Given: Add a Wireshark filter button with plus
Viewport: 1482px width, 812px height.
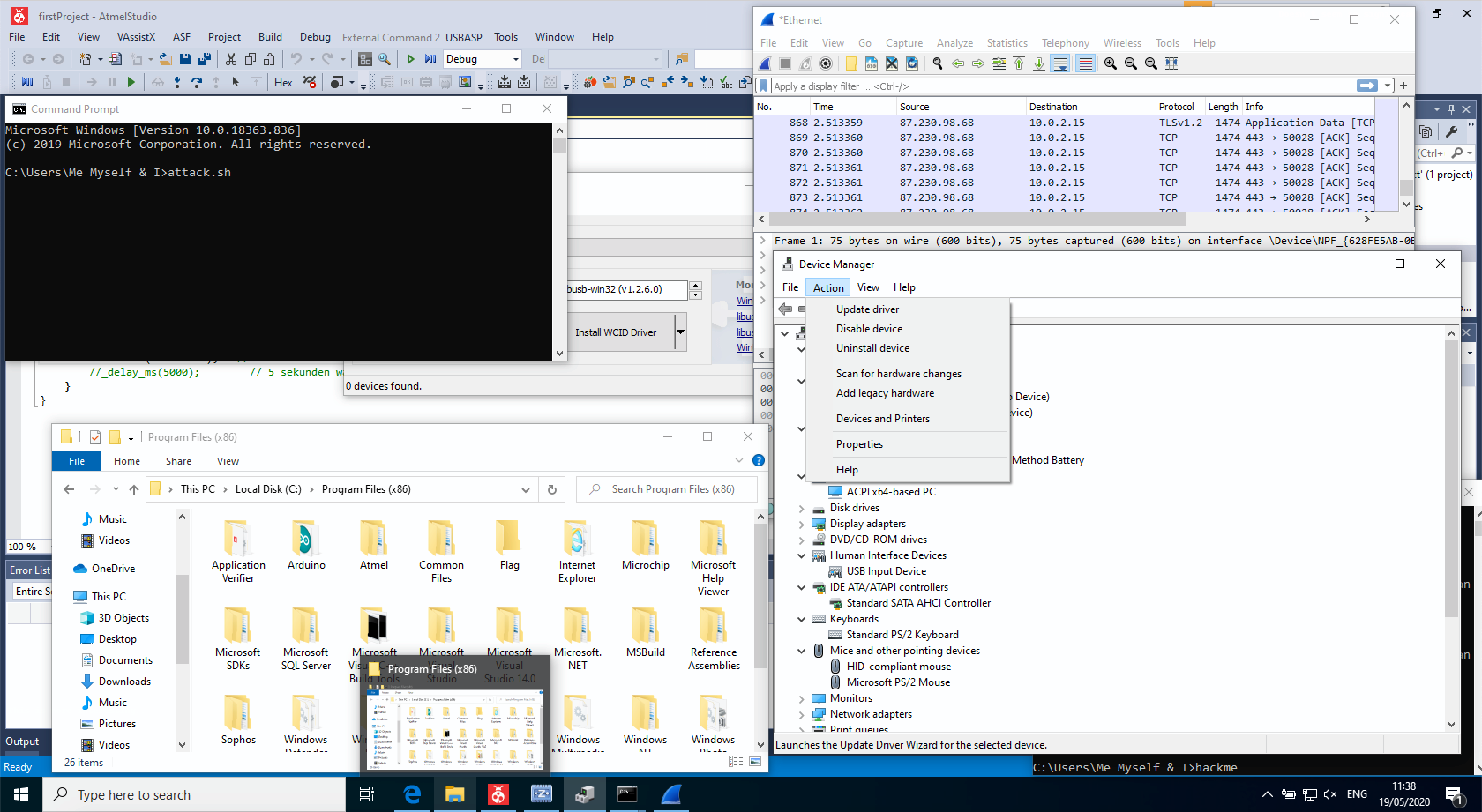Looking at the screenshot, I should click(1403, 86).
